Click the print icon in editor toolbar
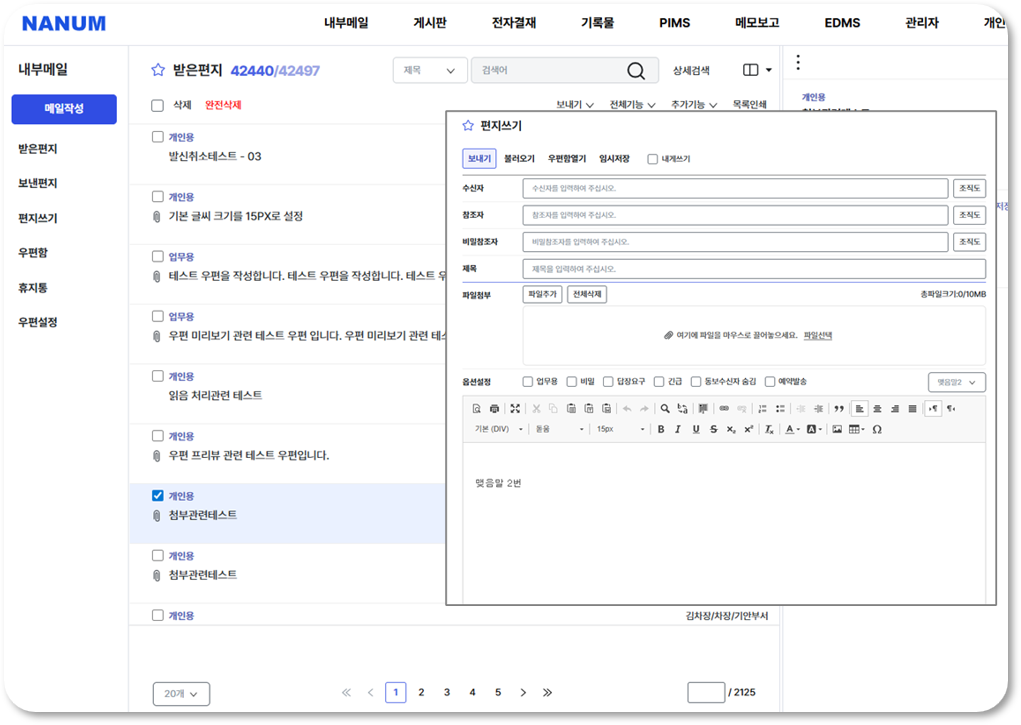Viewport: 1021px width, 725px height. pos(494,408)
